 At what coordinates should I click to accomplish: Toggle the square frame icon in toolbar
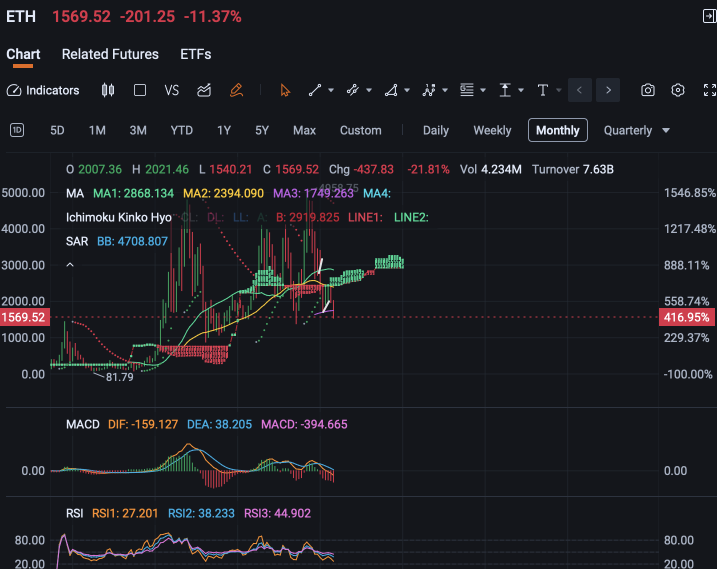(140, 90)
